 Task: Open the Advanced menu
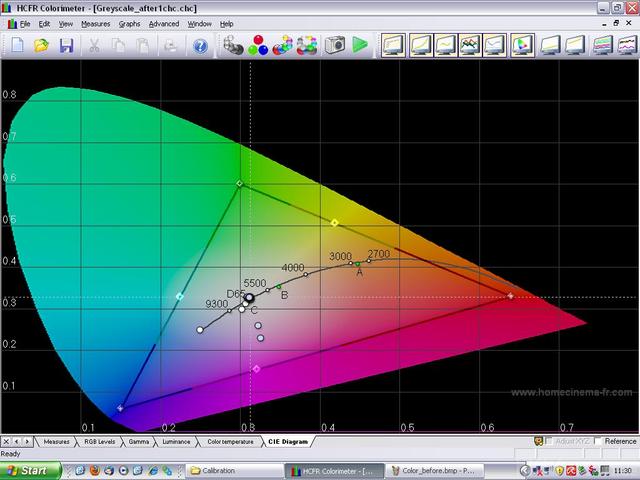point(164,24)
